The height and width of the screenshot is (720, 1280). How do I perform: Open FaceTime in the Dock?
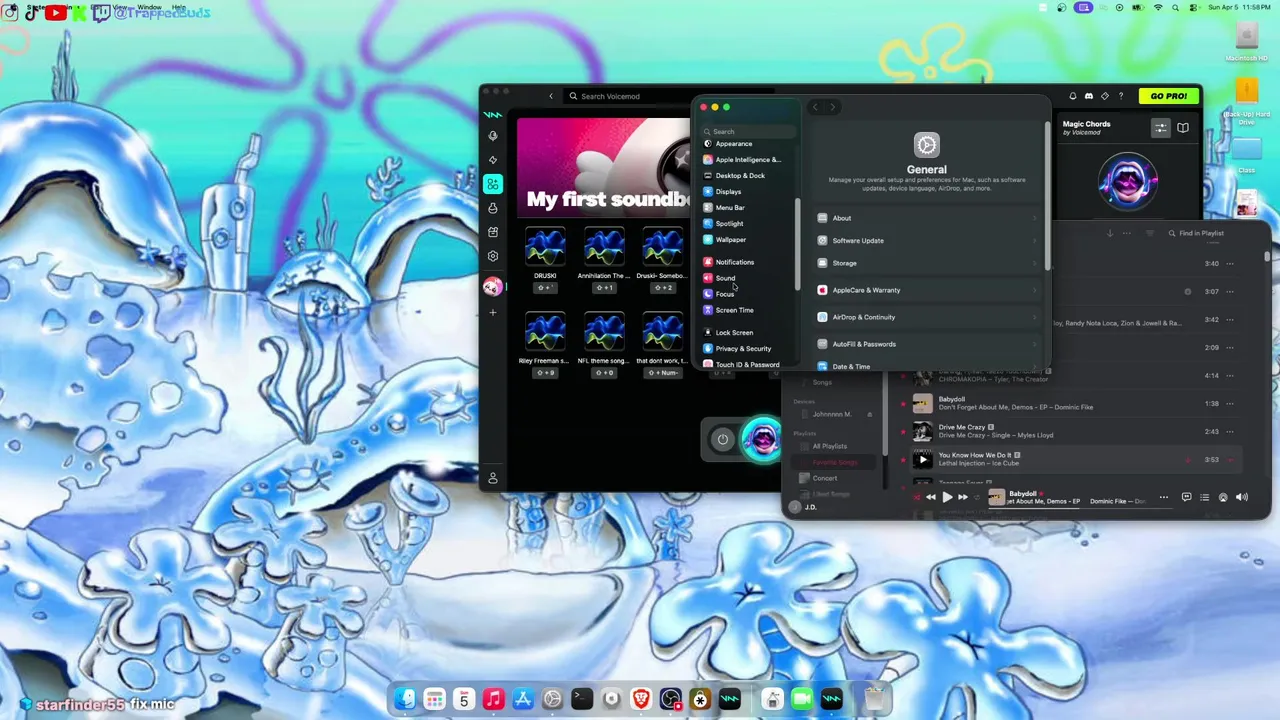(x=802, y=699)
